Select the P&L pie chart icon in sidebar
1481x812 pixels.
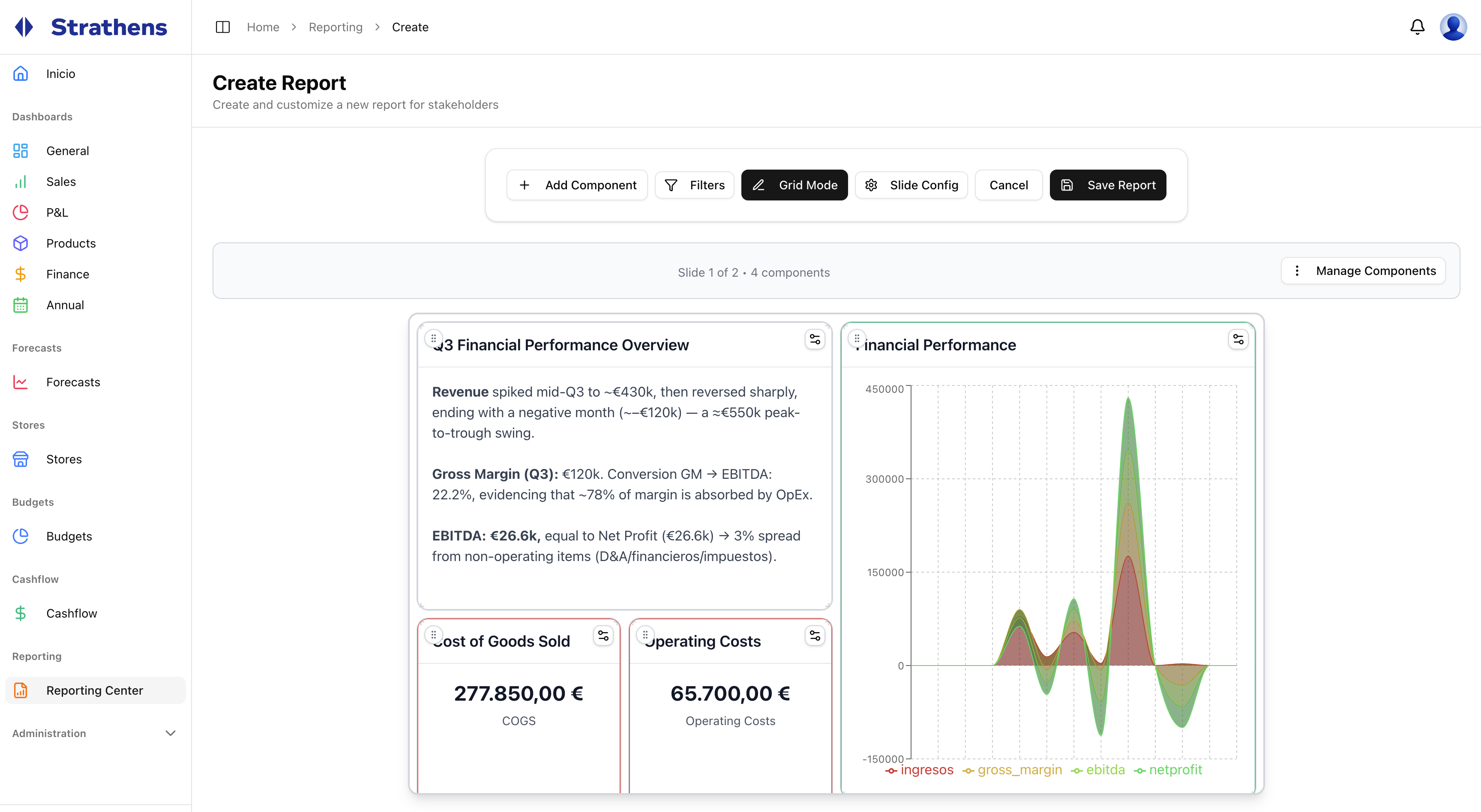tap(20, 212)
